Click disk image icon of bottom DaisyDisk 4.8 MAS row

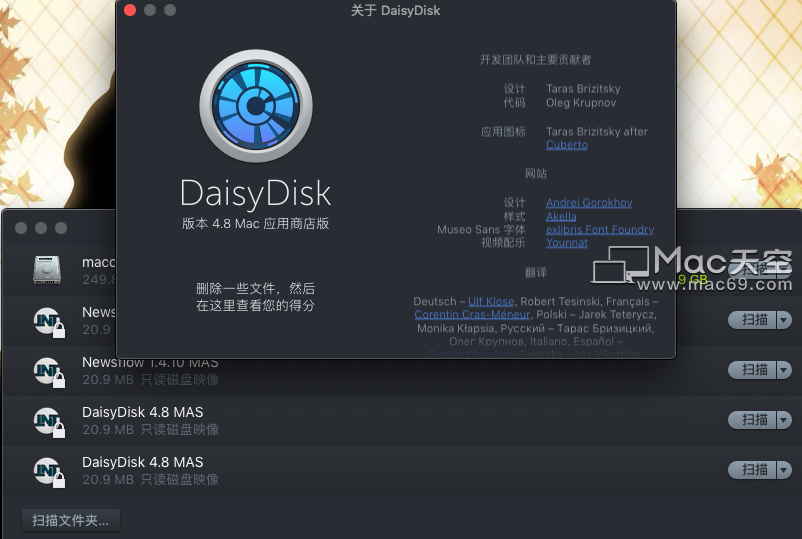pos(50,472)
